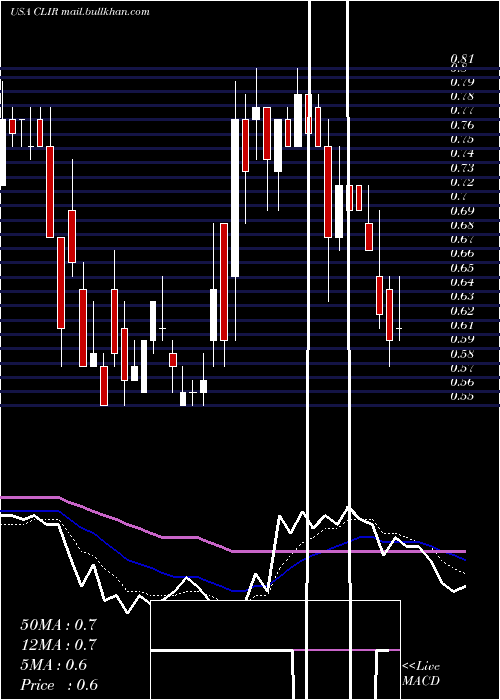Click the 0.73 price axis label
500x700 pixels.
click(462, 168)
